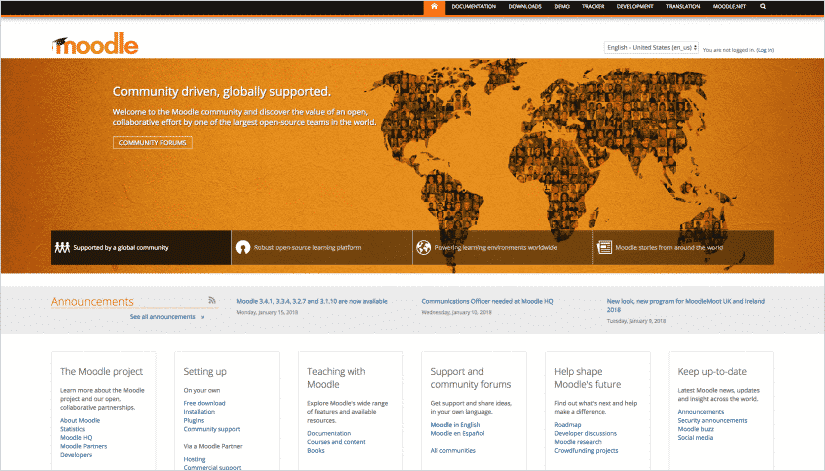Click the Free download link
This screenshot has height=471, width=825.
[204, 403]
